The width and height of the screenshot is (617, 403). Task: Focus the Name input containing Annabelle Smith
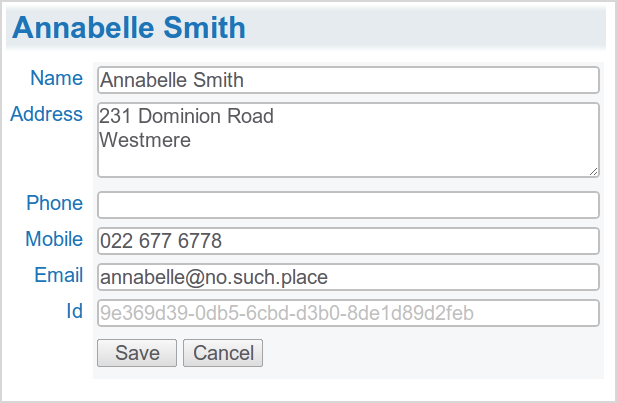click(x=348, y=80)
